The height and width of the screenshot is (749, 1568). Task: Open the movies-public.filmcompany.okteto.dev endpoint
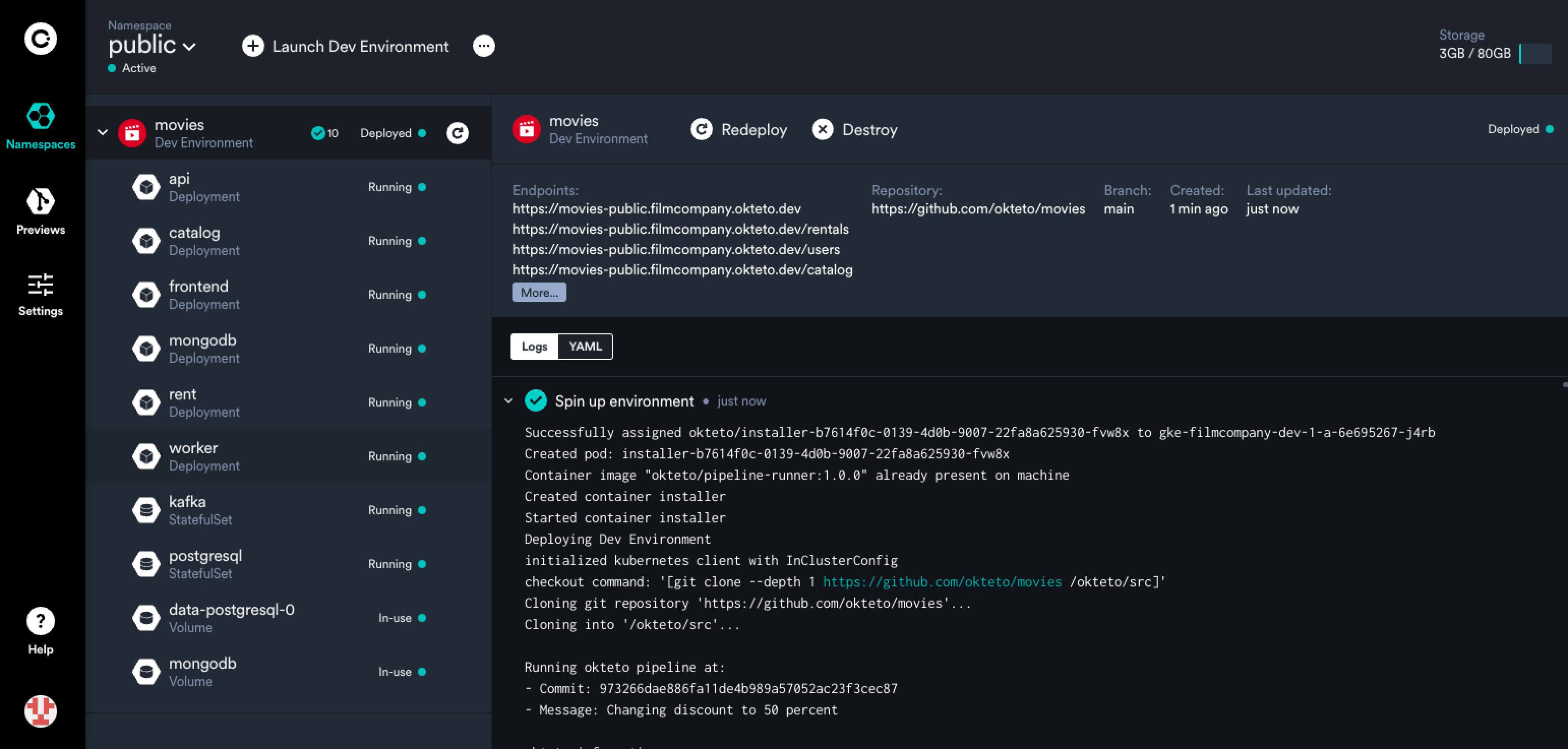pyautogui.click(x=657, y=209)
